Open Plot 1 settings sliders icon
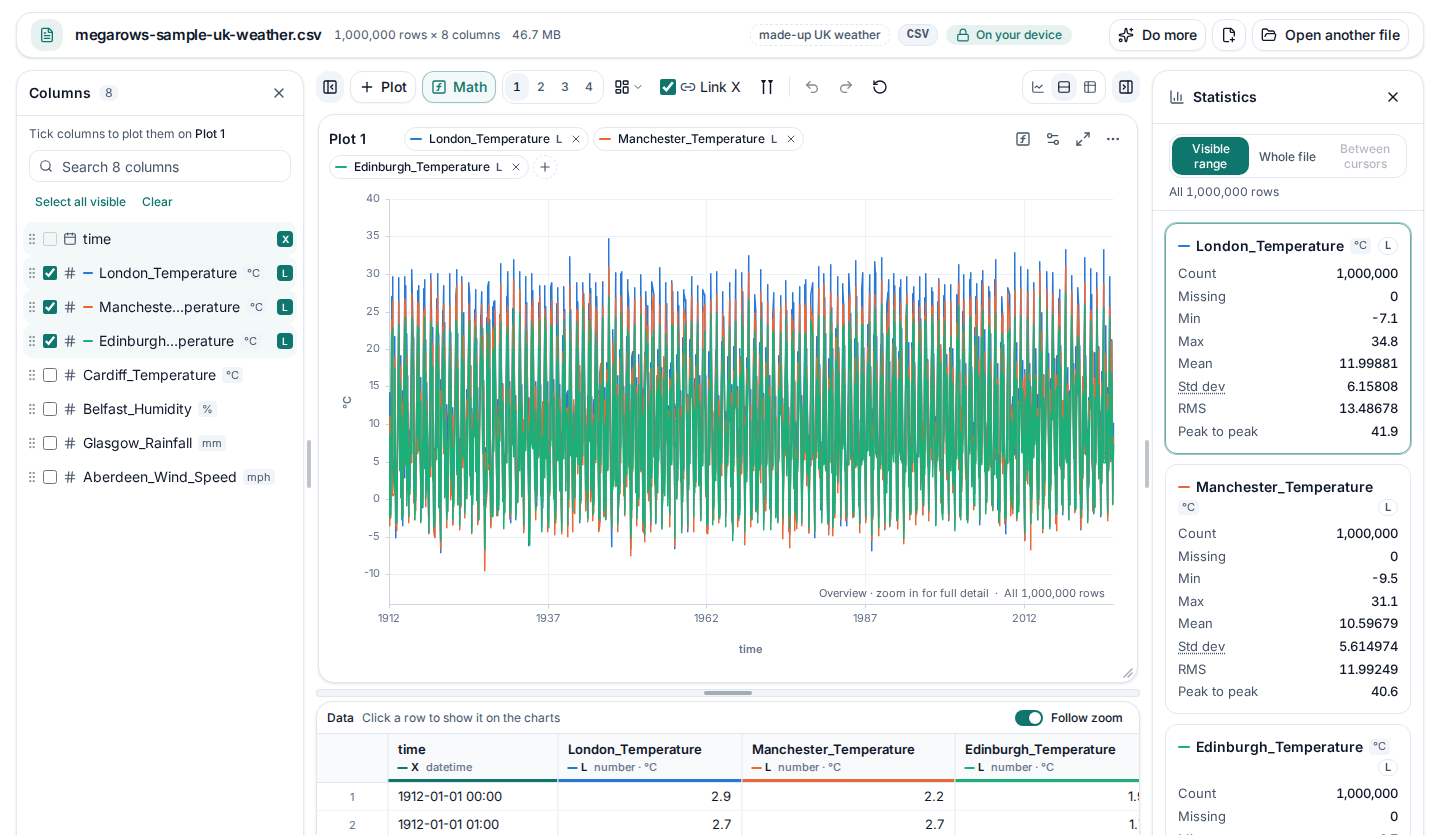Viewport: 1440px width, 835px height. click(1053, 139)
